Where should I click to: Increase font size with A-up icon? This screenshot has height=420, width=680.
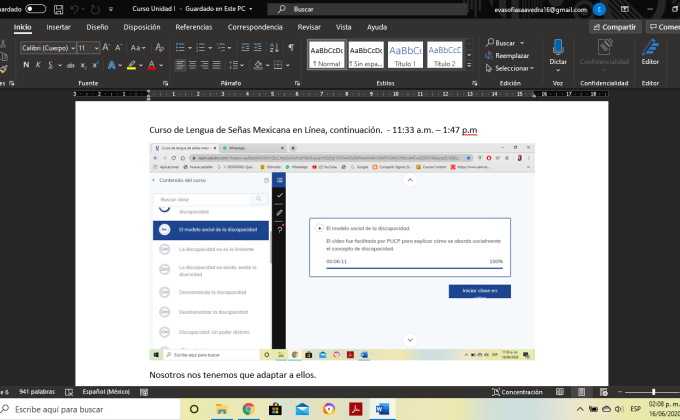click(106, 47)
